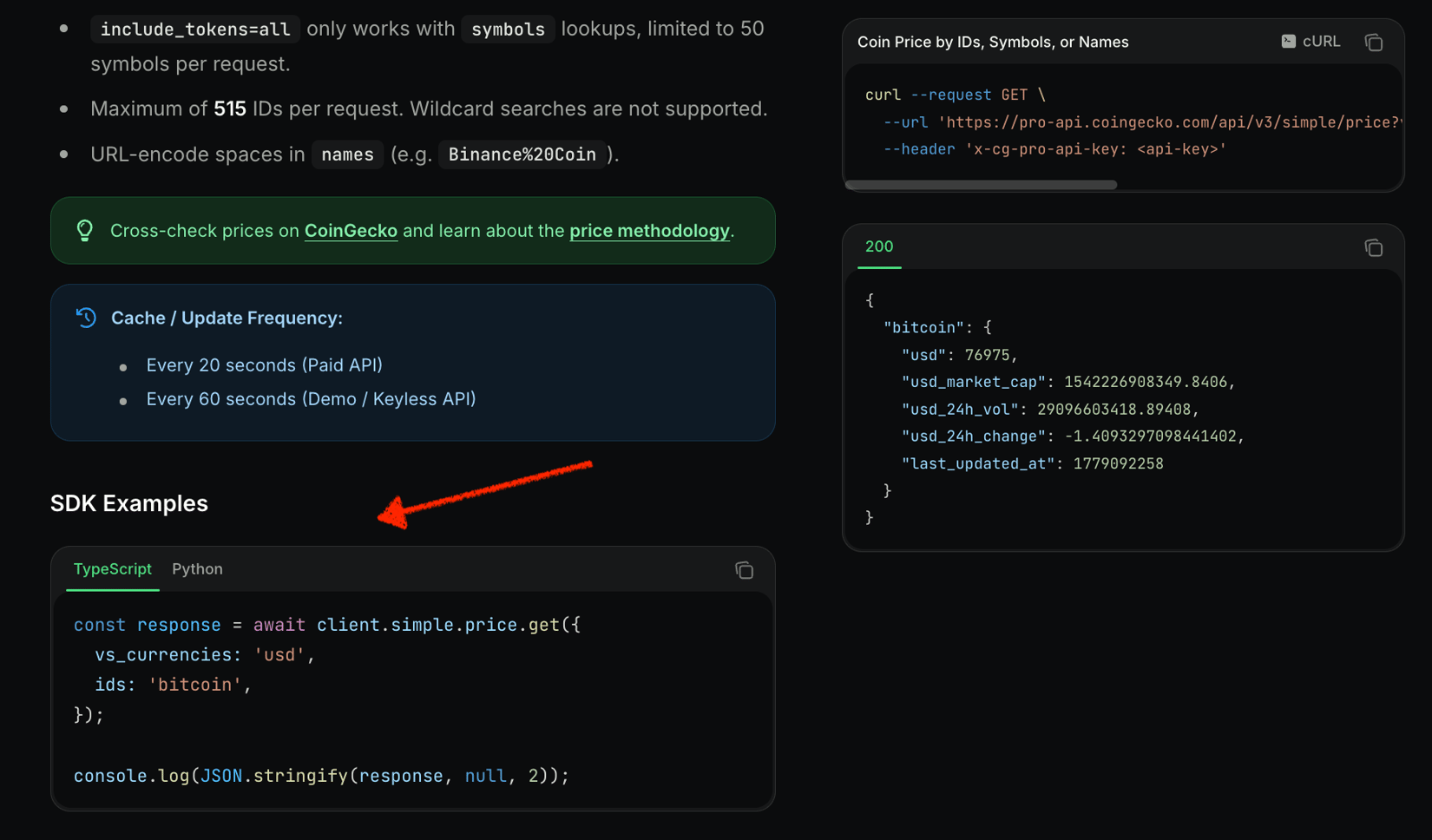This screenshot has width=1432, height=840.
Task: Click the x-cg-pro-api-key header line
Action: pyautogui.click(x=1054, y=149)
